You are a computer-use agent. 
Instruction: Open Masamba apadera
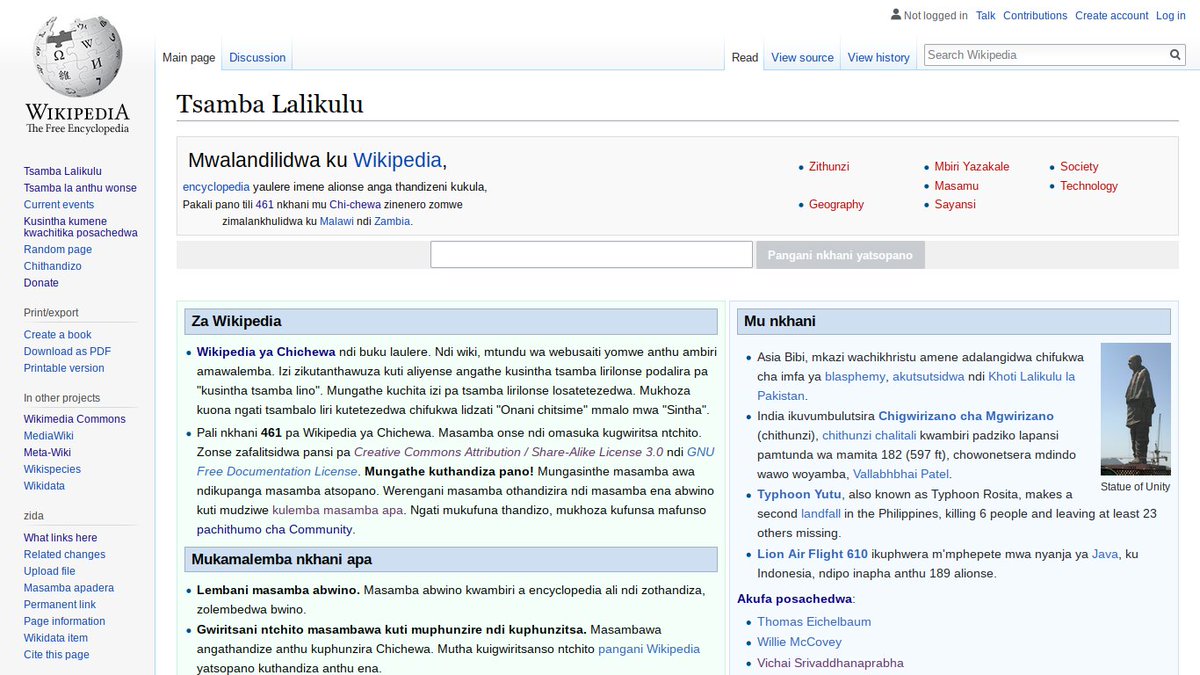click(69, 588)
